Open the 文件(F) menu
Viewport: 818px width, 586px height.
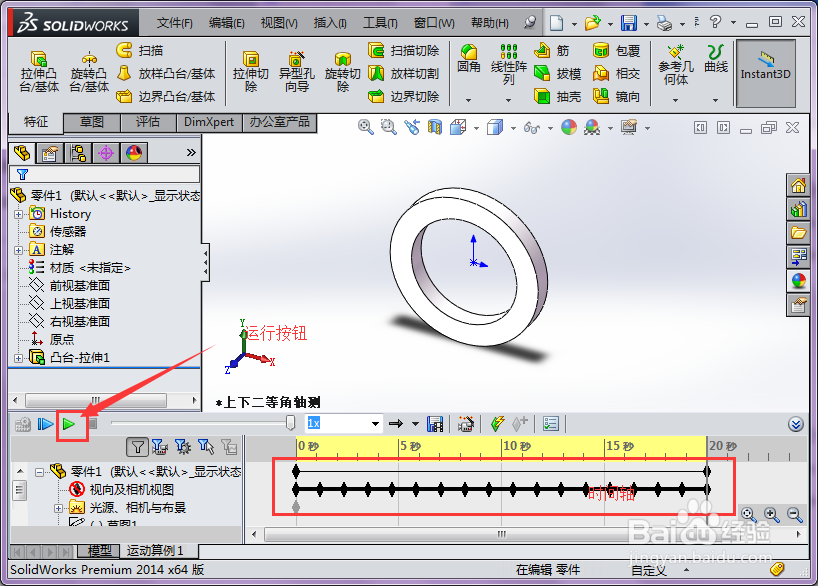click(x=175, y=23)
